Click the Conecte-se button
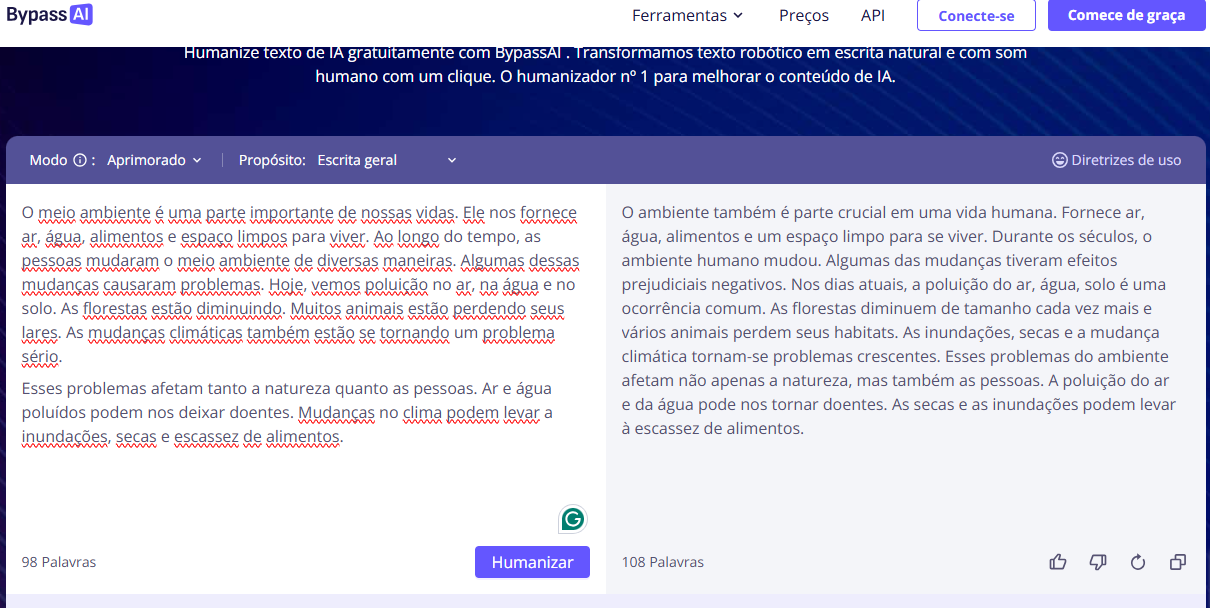The height and width of the screenshot is (608, 1210). point(976,16)
